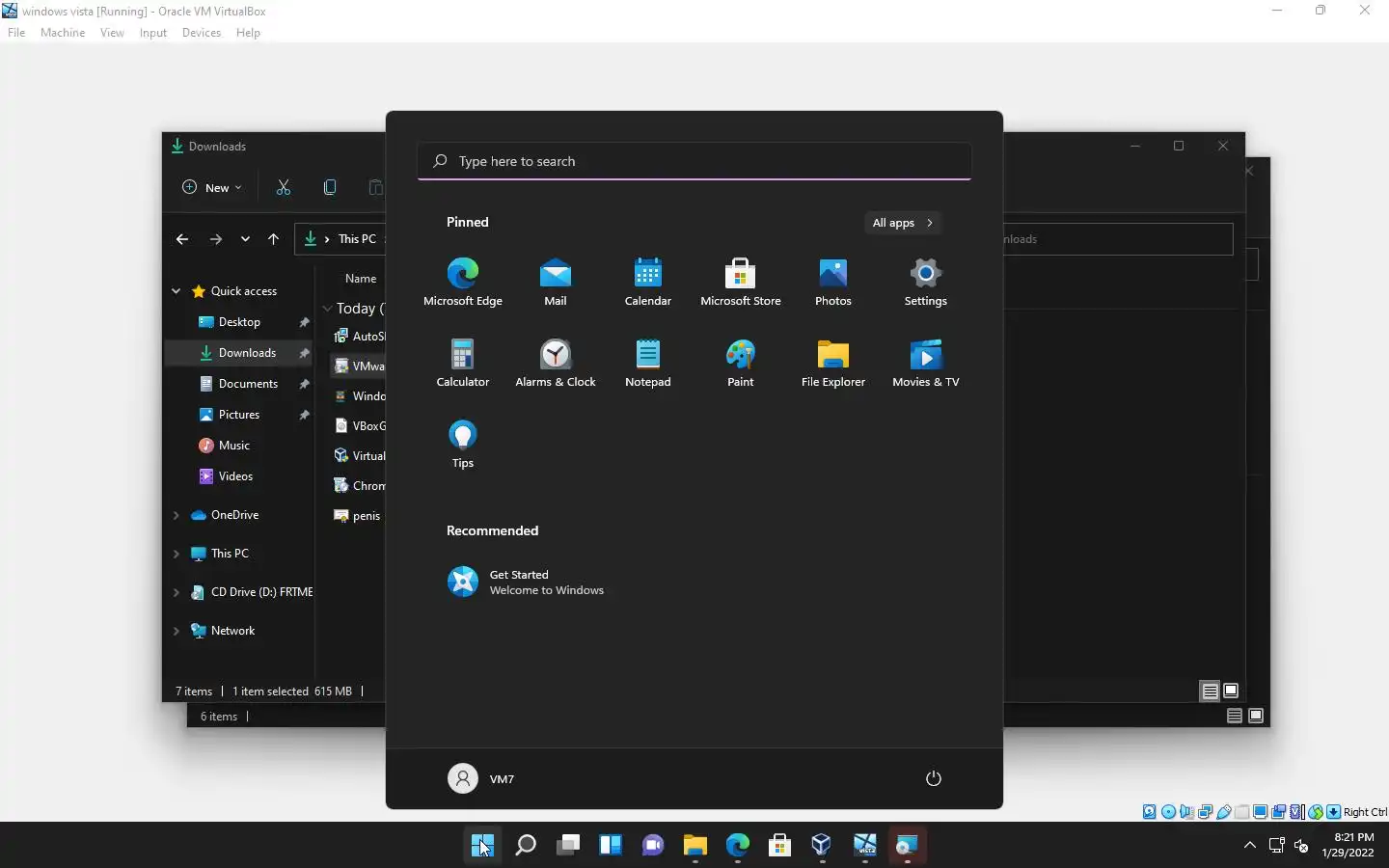
Task: Click the Start menu search field
Action: [694, 161]
